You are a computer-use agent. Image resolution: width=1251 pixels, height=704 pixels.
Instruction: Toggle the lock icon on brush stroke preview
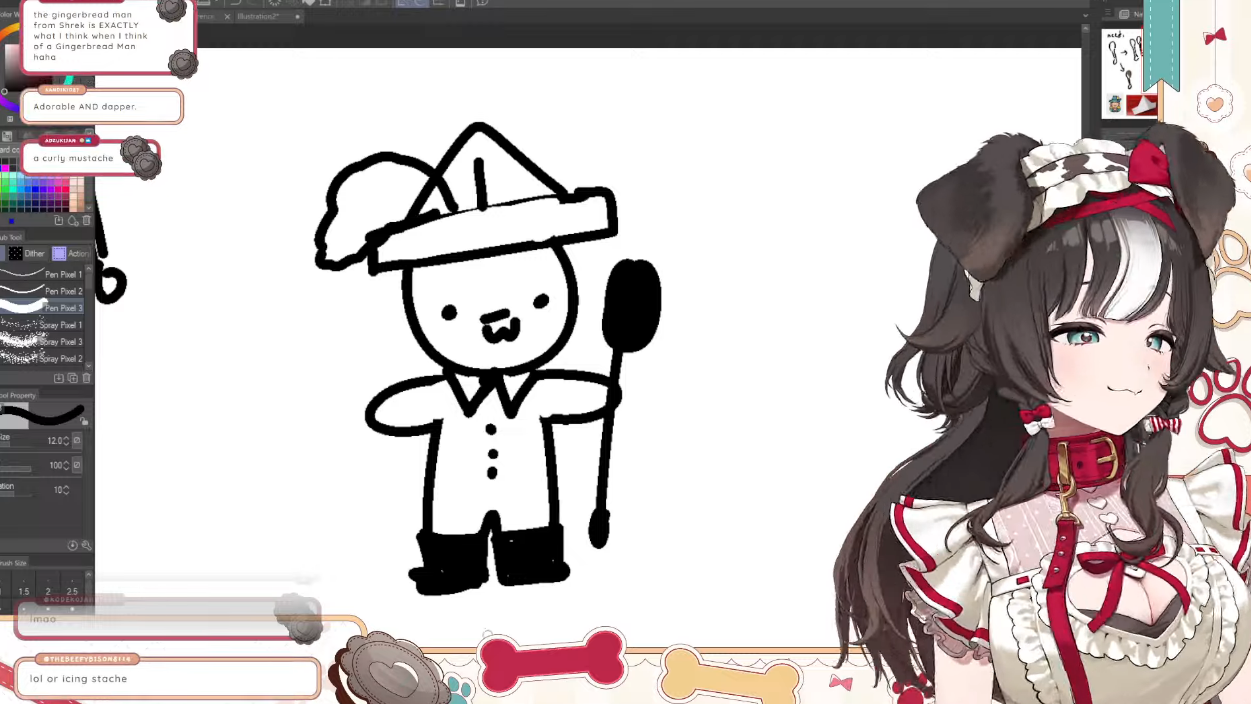85,422
